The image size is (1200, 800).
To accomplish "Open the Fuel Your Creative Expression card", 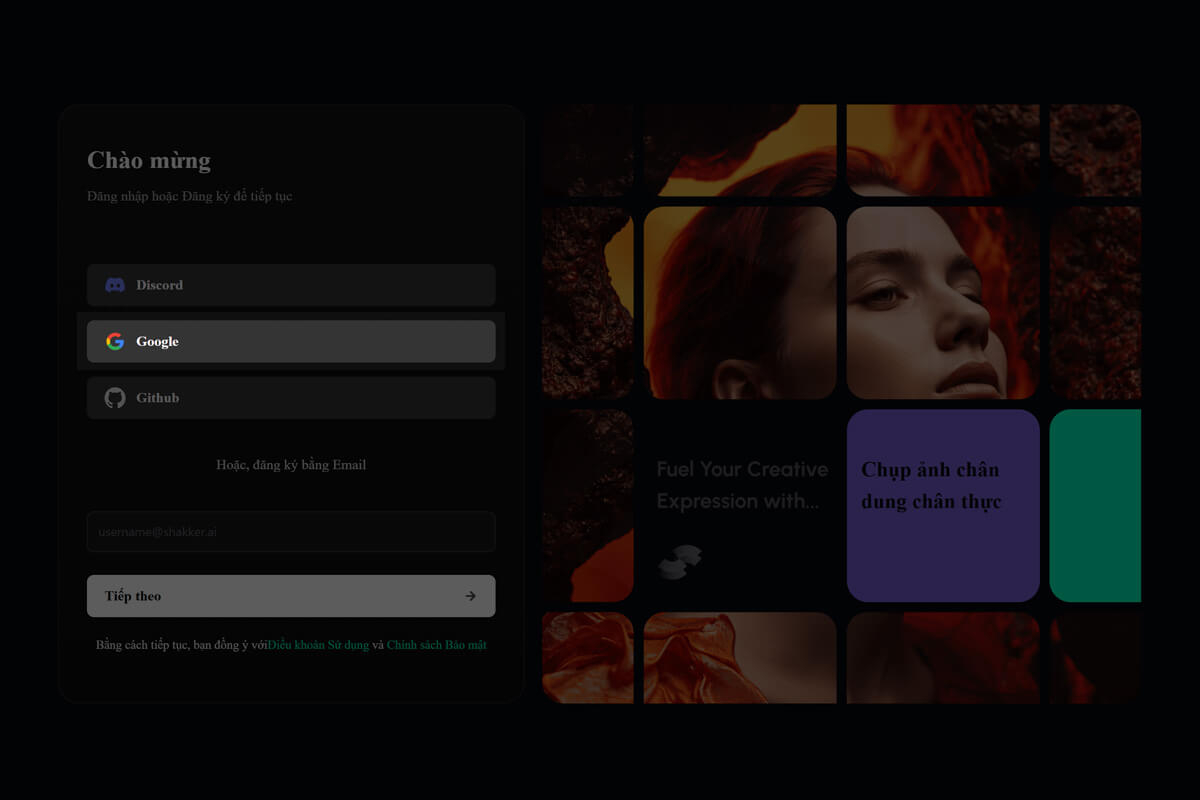I will [740, 486].
